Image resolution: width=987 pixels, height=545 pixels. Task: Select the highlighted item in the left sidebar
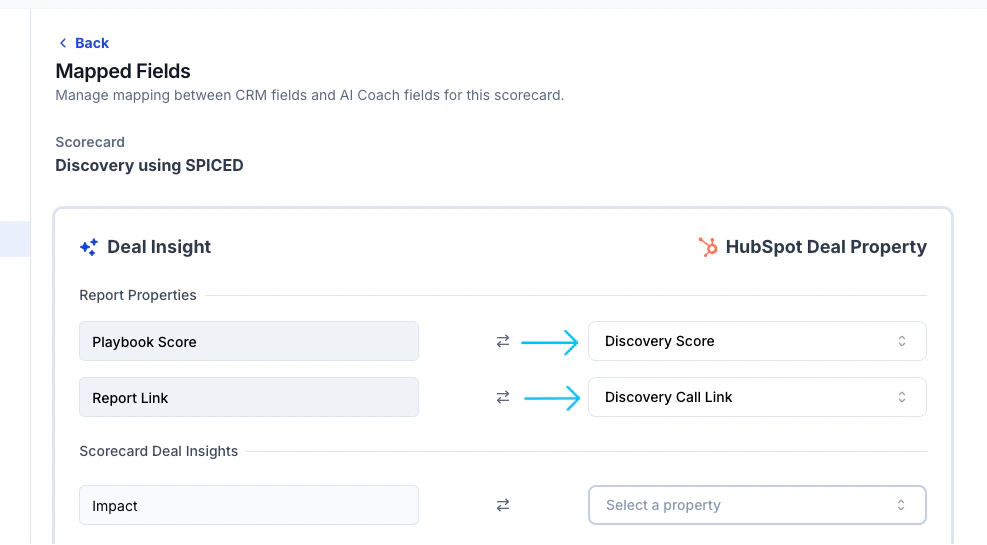point(15,239)
